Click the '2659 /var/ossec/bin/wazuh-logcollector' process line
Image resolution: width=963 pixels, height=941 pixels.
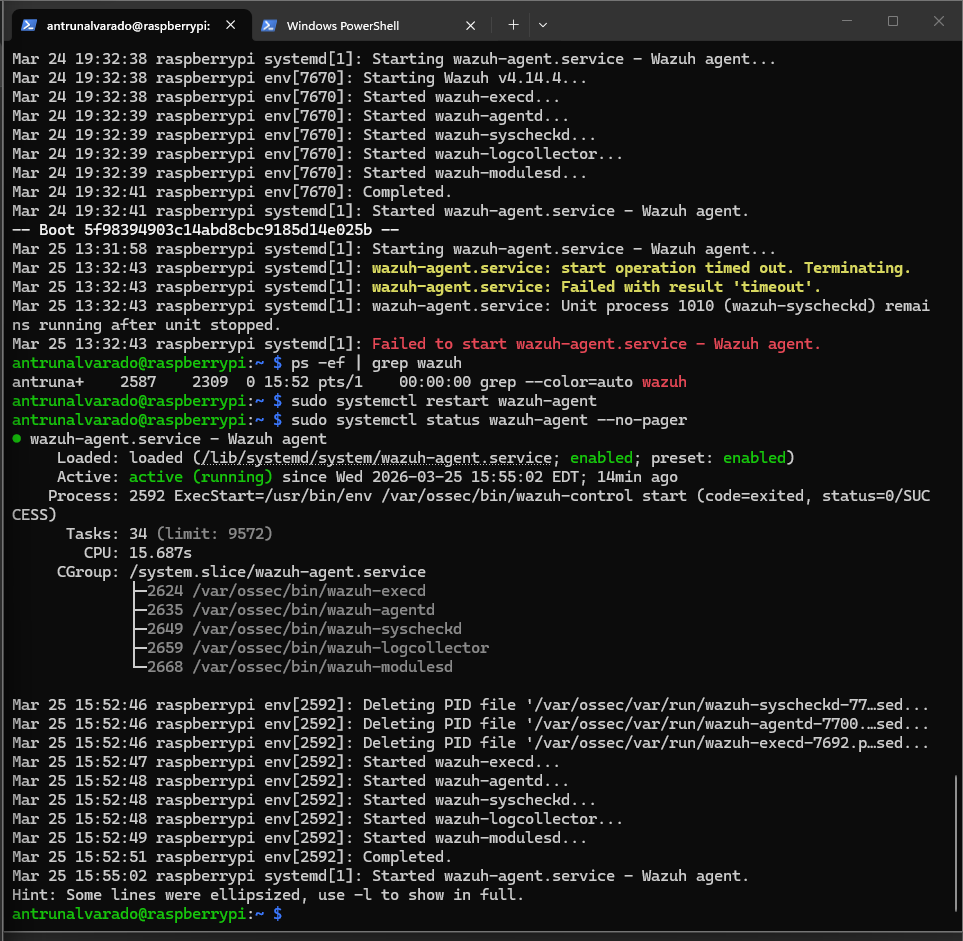click(318, 648)
